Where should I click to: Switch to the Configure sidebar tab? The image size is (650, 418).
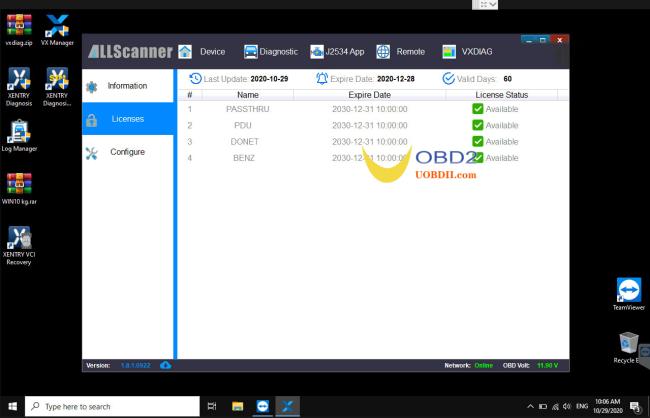tap(127, 152)
